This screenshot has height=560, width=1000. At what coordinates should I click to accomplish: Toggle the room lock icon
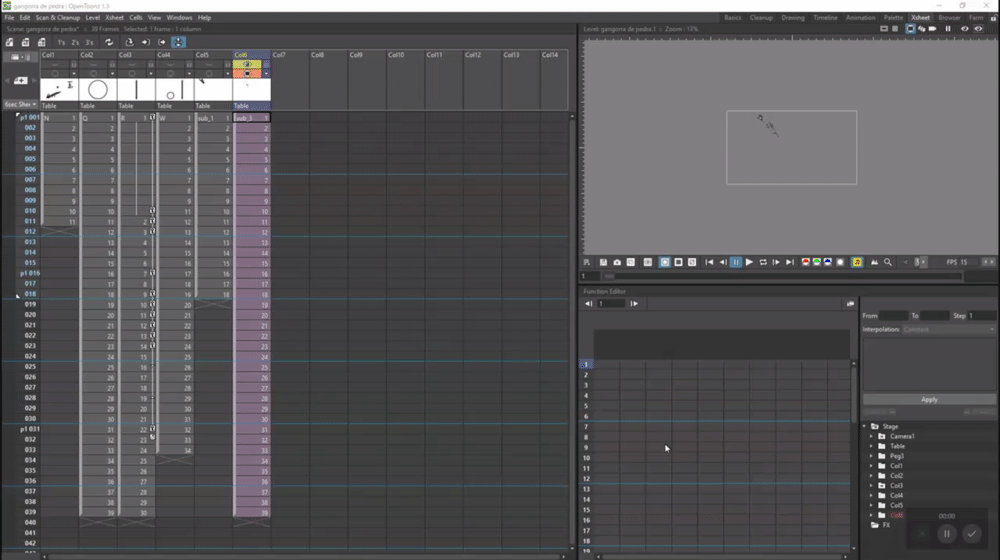coord(993,18)
